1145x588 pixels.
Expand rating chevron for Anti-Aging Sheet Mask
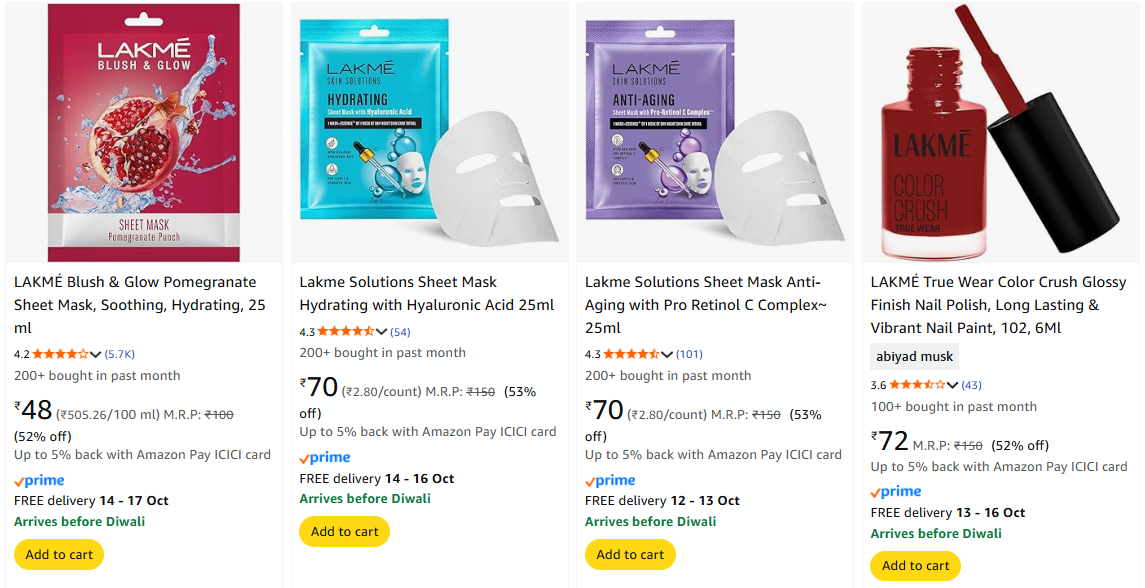click(x=666, y=355)
